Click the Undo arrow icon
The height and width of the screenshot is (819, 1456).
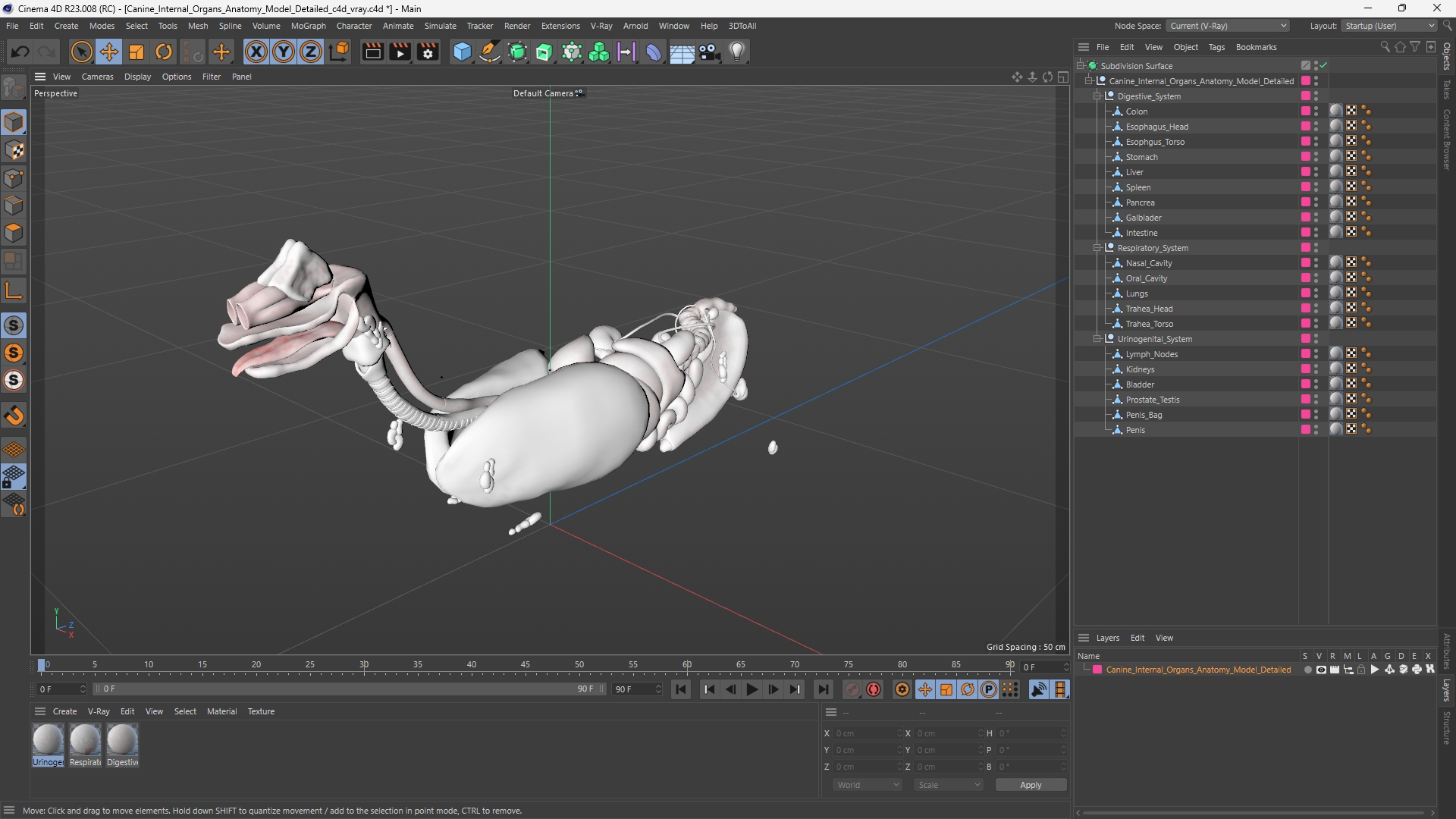click(20, 52)
